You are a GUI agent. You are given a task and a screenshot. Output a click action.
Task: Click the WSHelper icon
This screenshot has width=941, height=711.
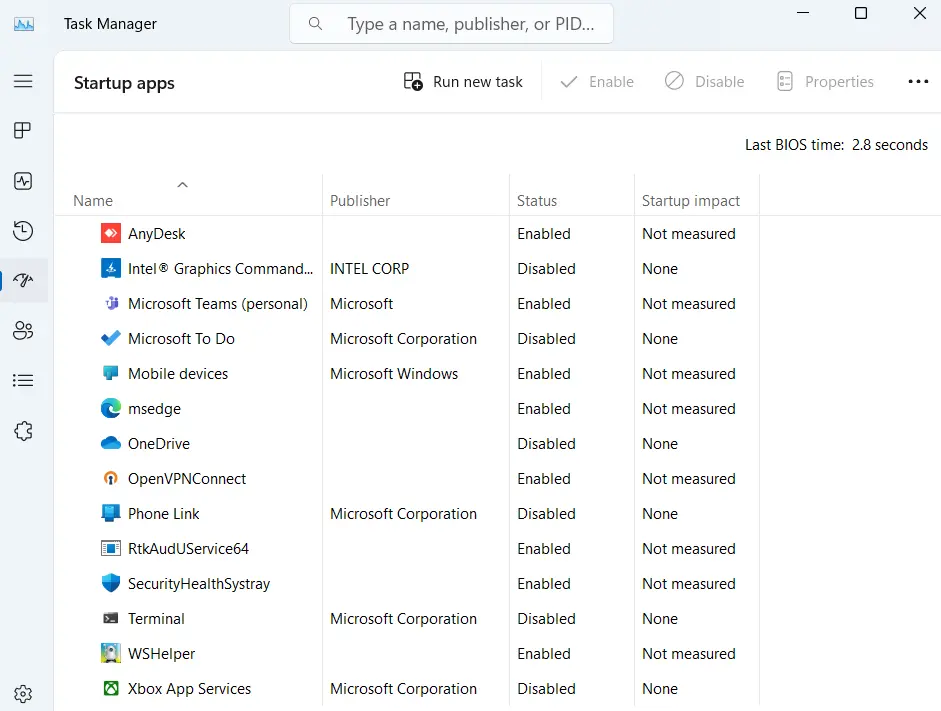[x=110, y=653]
